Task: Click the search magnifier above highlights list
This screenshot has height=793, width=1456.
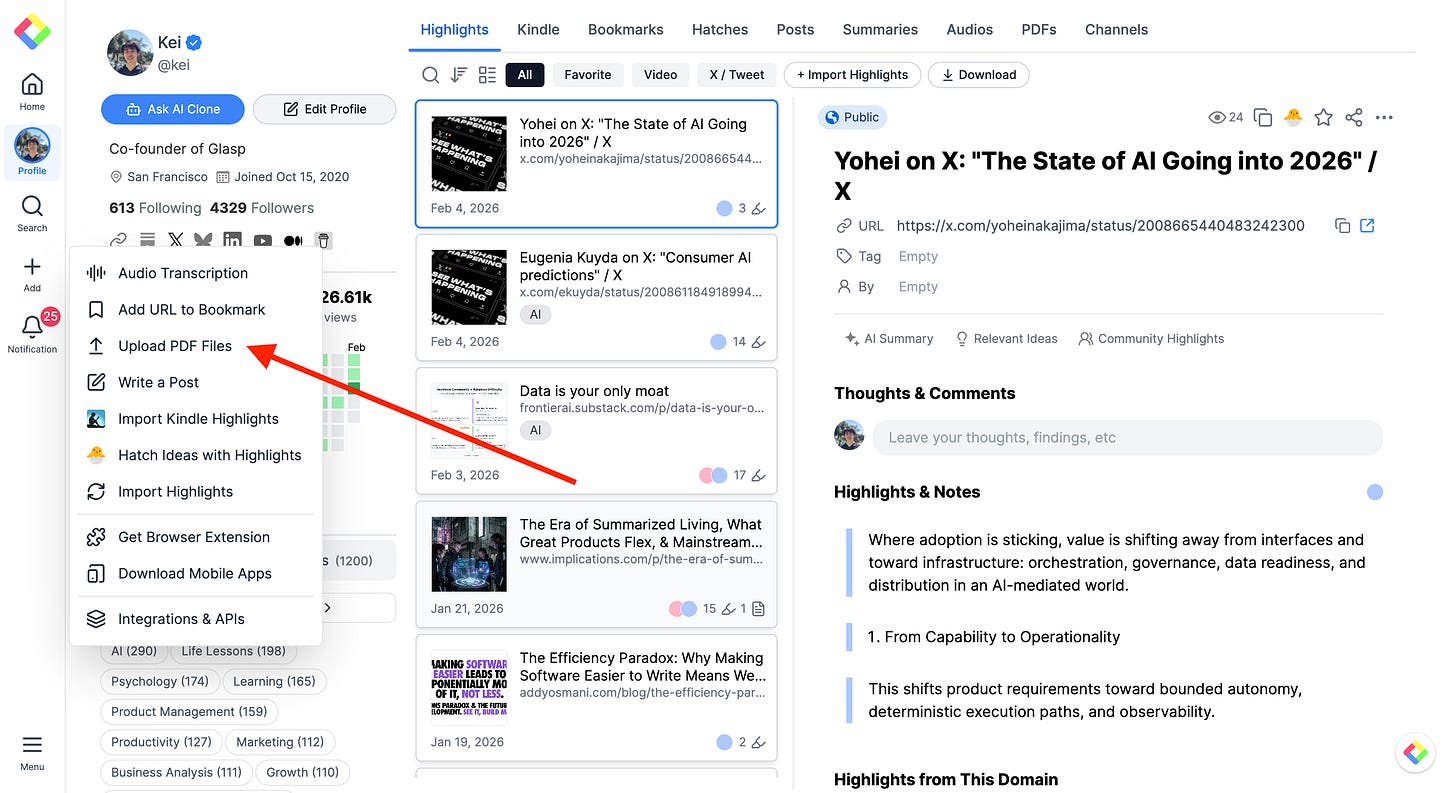Action: pyautogui.click(x=430, y=75)
